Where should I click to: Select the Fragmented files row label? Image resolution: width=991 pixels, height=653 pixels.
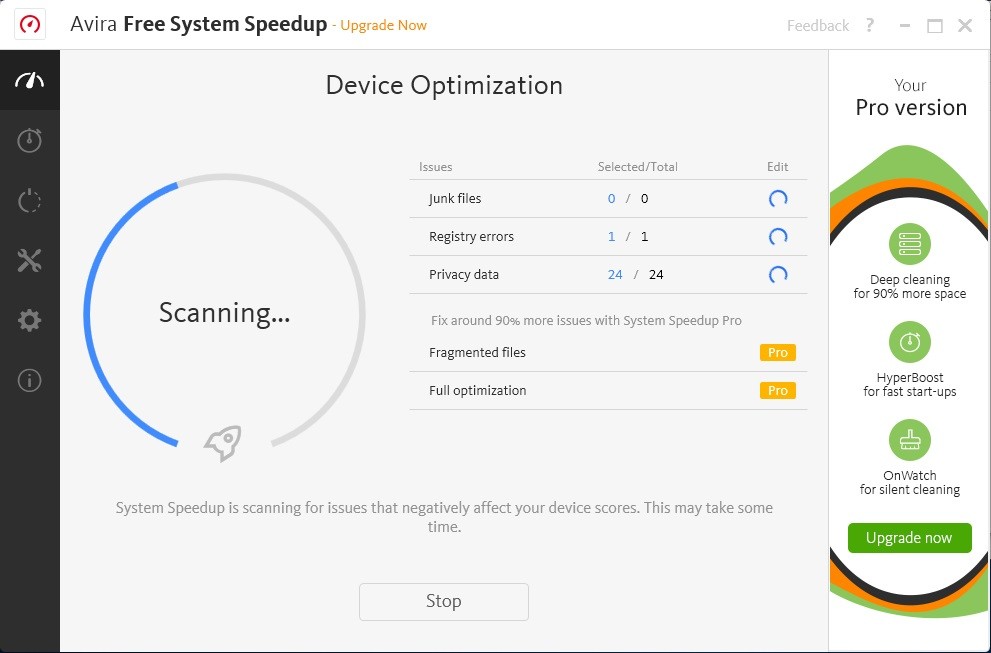[477, 353]
